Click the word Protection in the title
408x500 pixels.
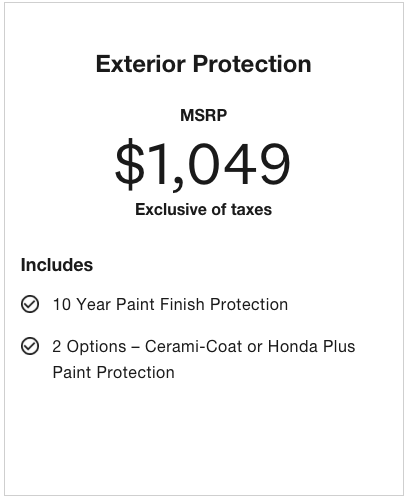tap(252, 64)
